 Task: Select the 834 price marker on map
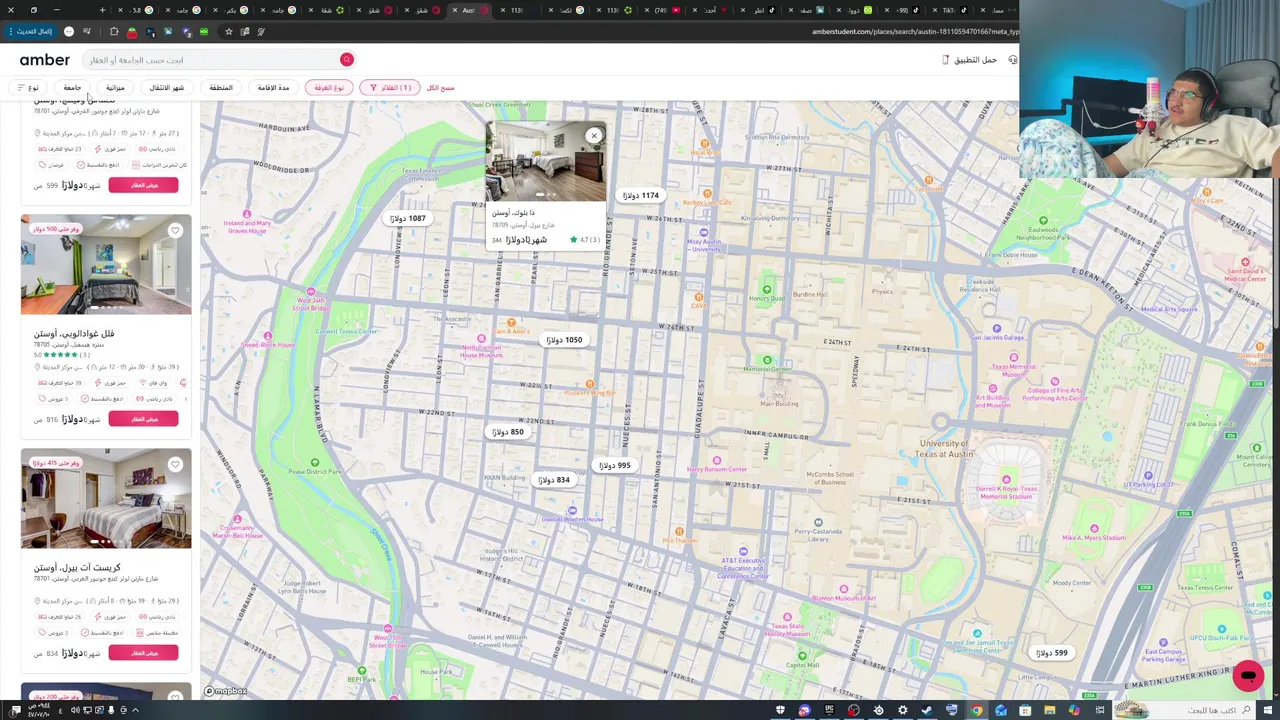(x=554, y=480)
